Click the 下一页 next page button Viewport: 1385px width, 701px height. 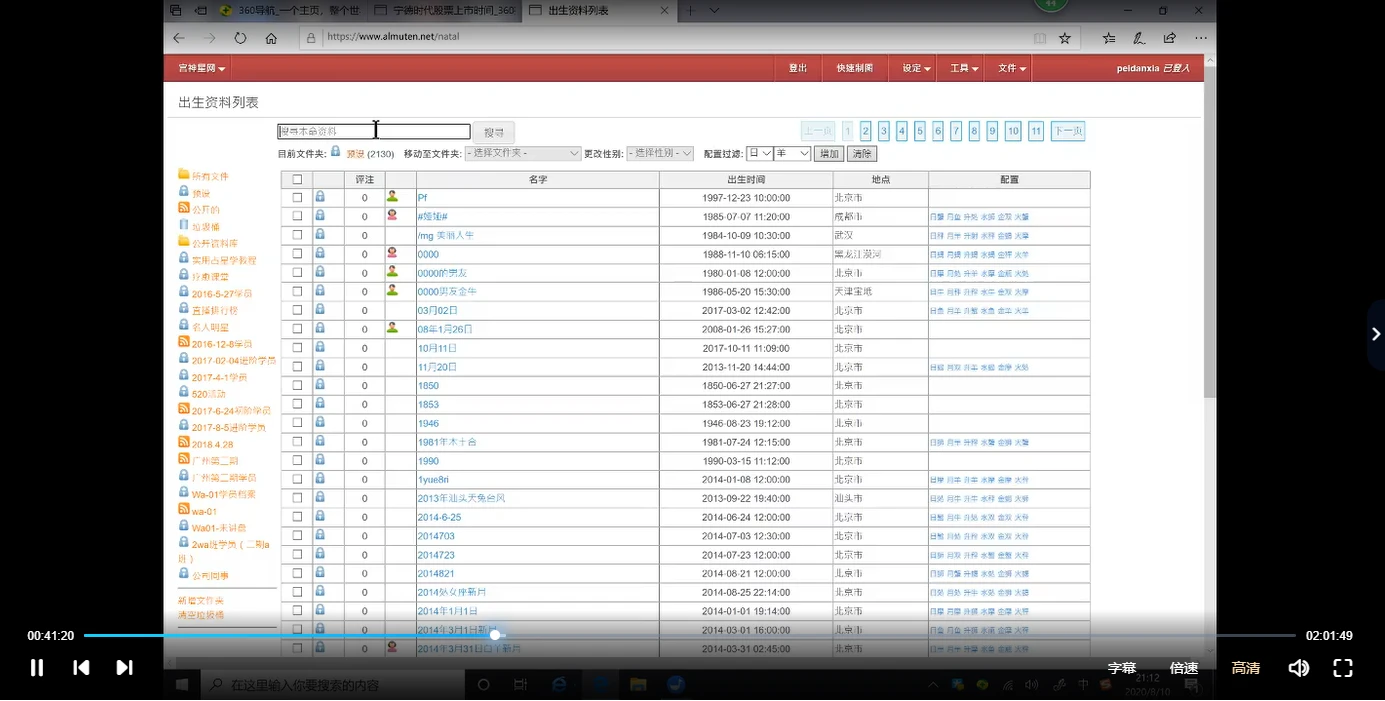point(1068,131)
